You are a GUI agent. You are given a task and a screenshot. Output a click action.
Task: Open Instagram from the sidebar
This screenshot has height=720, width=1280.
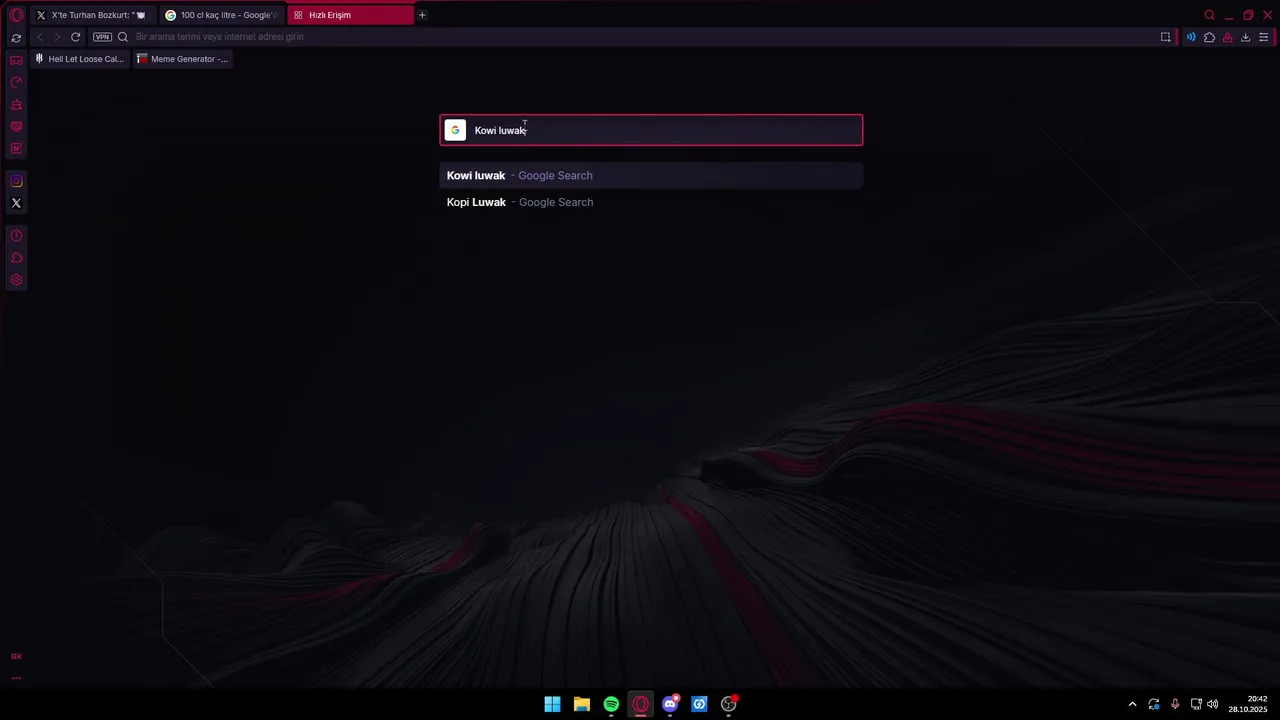tap(16, 181)
